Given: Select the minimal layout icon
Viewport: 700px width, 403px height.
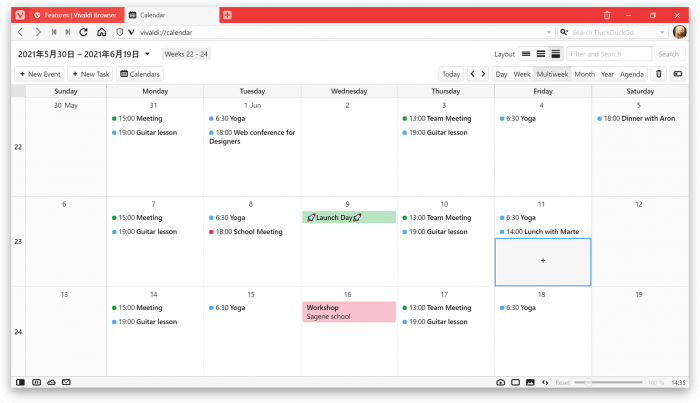Looking at the screenshot, I should (526, 54).
